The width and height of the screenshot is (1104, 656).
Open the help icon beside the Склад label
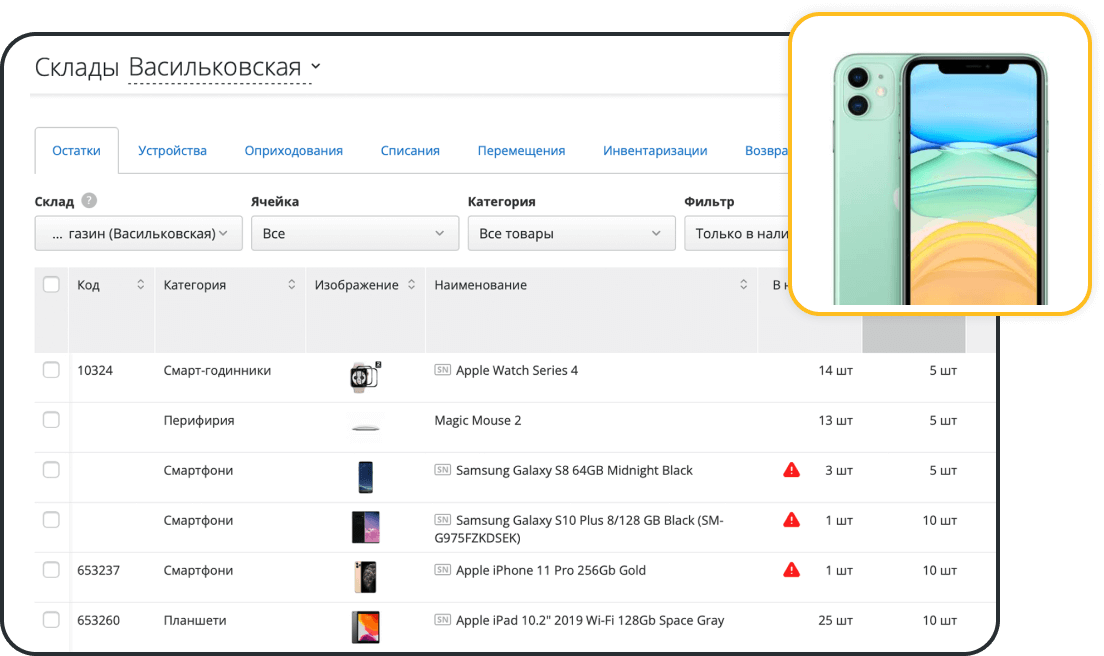(x=89, y=200)
